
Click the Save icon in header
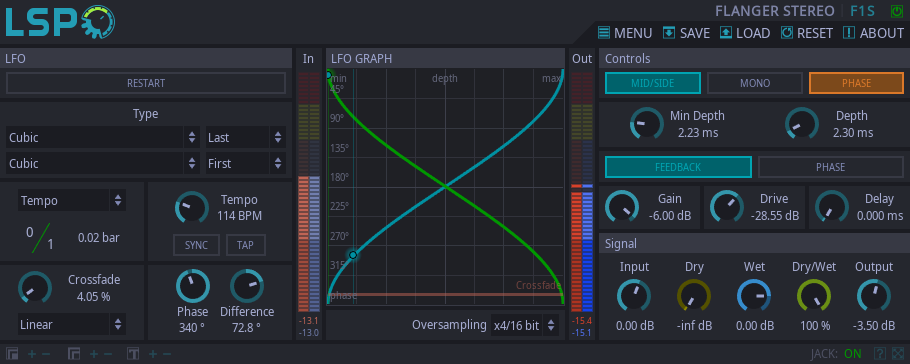pos(669,33)
